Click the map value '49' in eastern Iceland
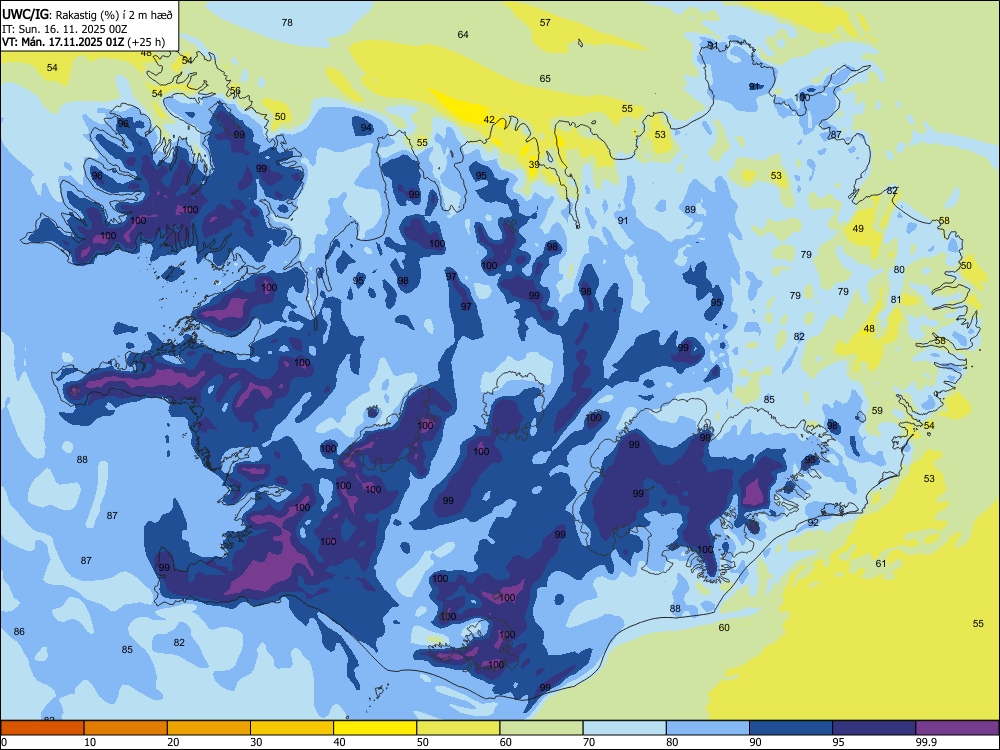The height and width of the screenshot is (750, 1000). pos(858,228)
